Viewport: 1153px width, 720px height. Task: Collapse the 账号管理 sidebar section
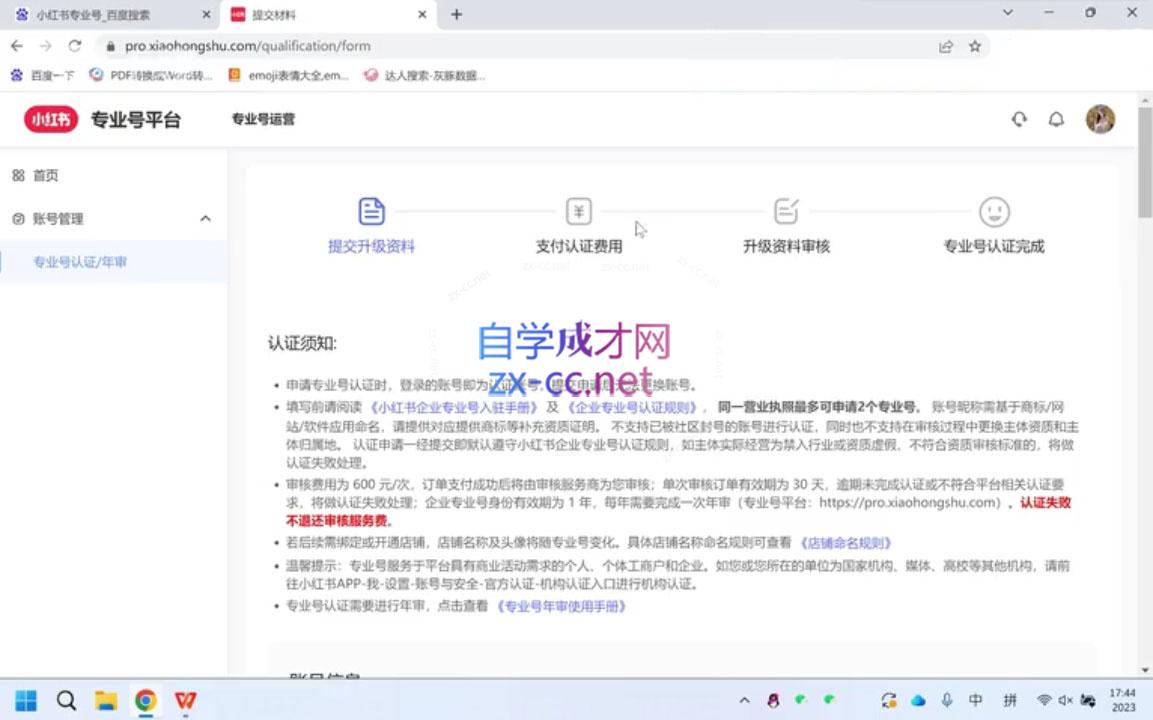205,218
